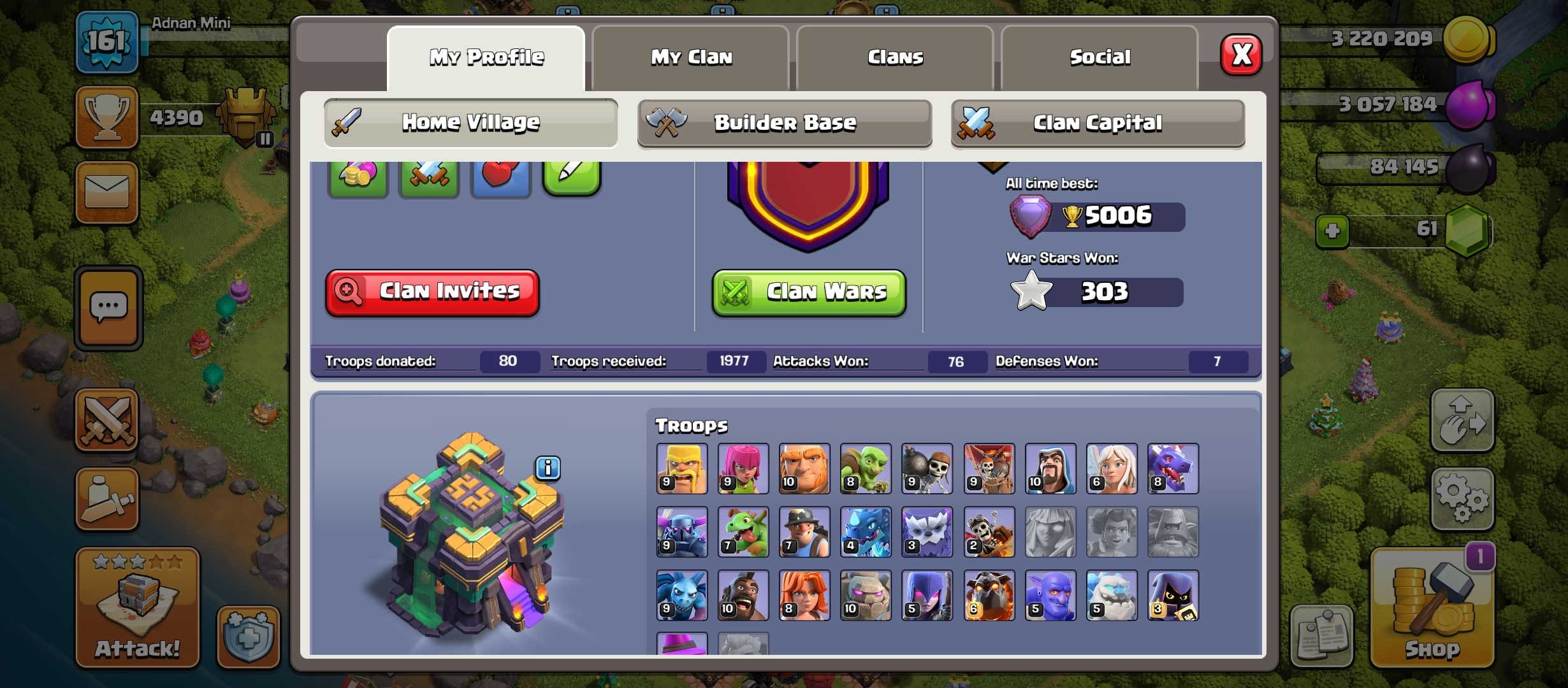The image size is (1568, 688).
Task: Tap the Attack! button
Action: [138, 608]
